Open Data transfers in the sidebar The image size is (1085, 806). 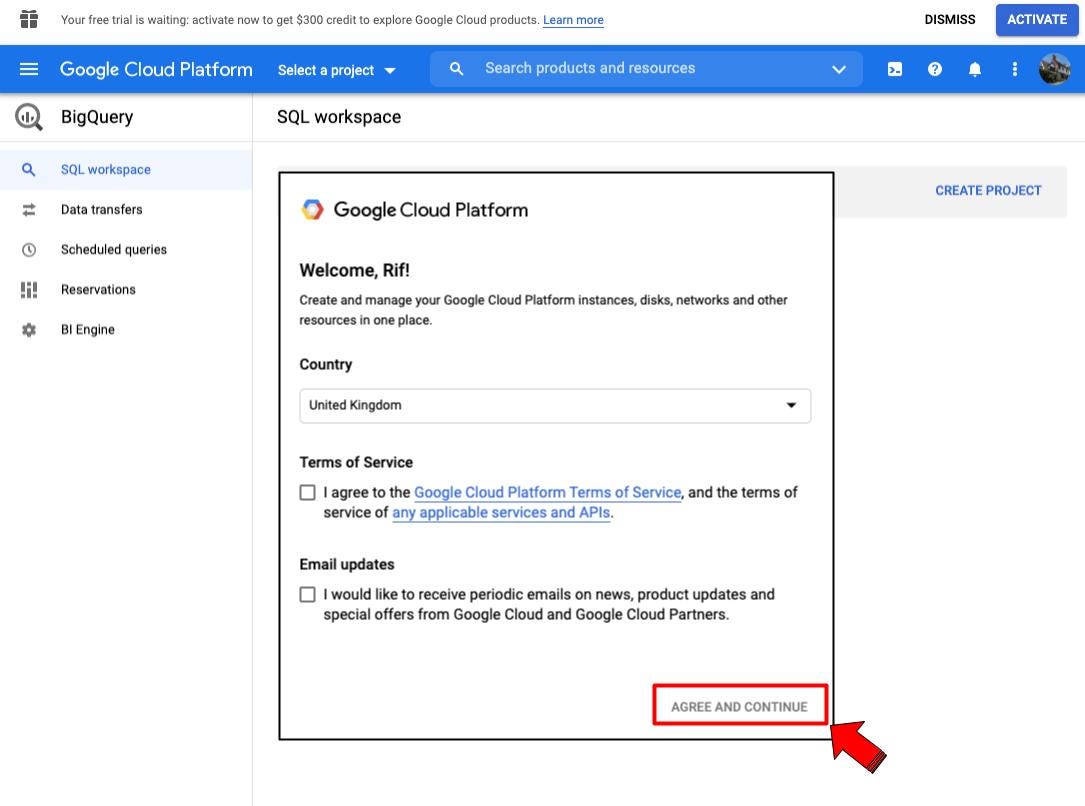pyautogui.click(x=126, y=210)
